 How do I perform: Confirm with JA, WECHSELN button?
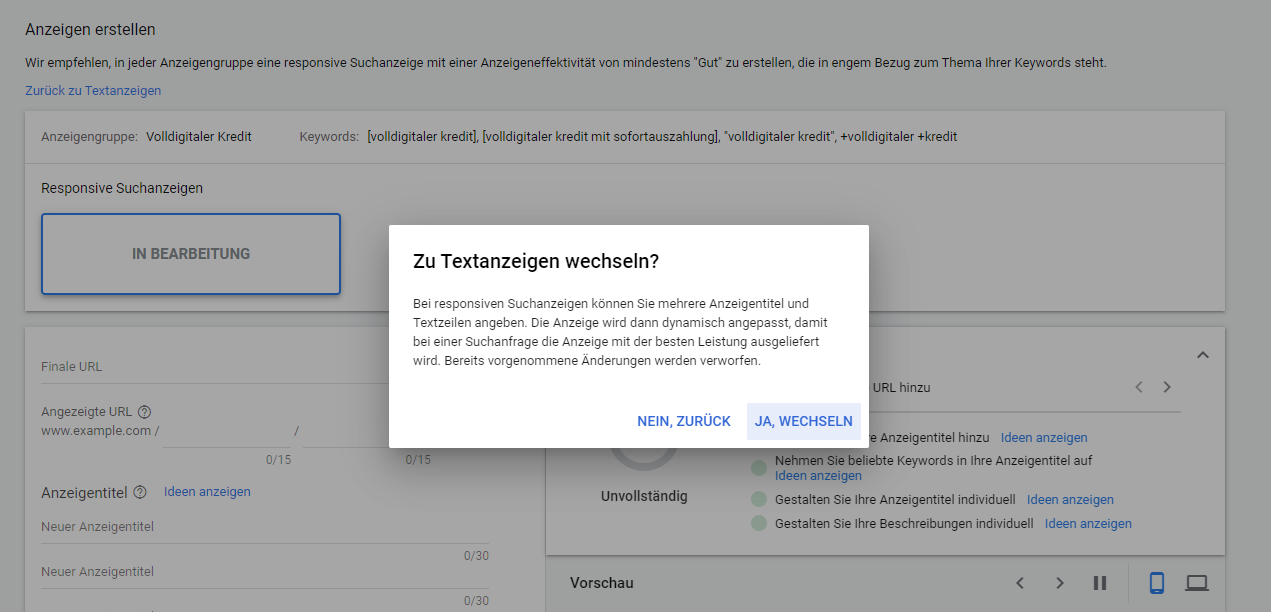[x=803, y=421]
